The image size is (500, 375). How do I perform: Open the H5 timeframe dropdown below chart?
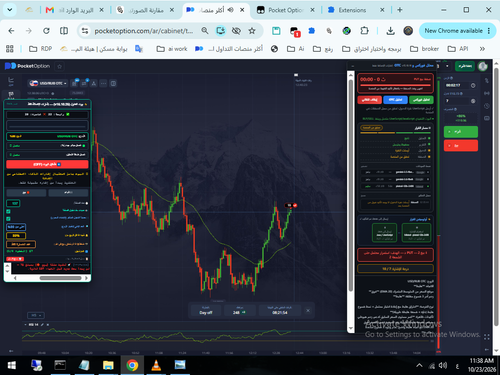tap(36, 315)
